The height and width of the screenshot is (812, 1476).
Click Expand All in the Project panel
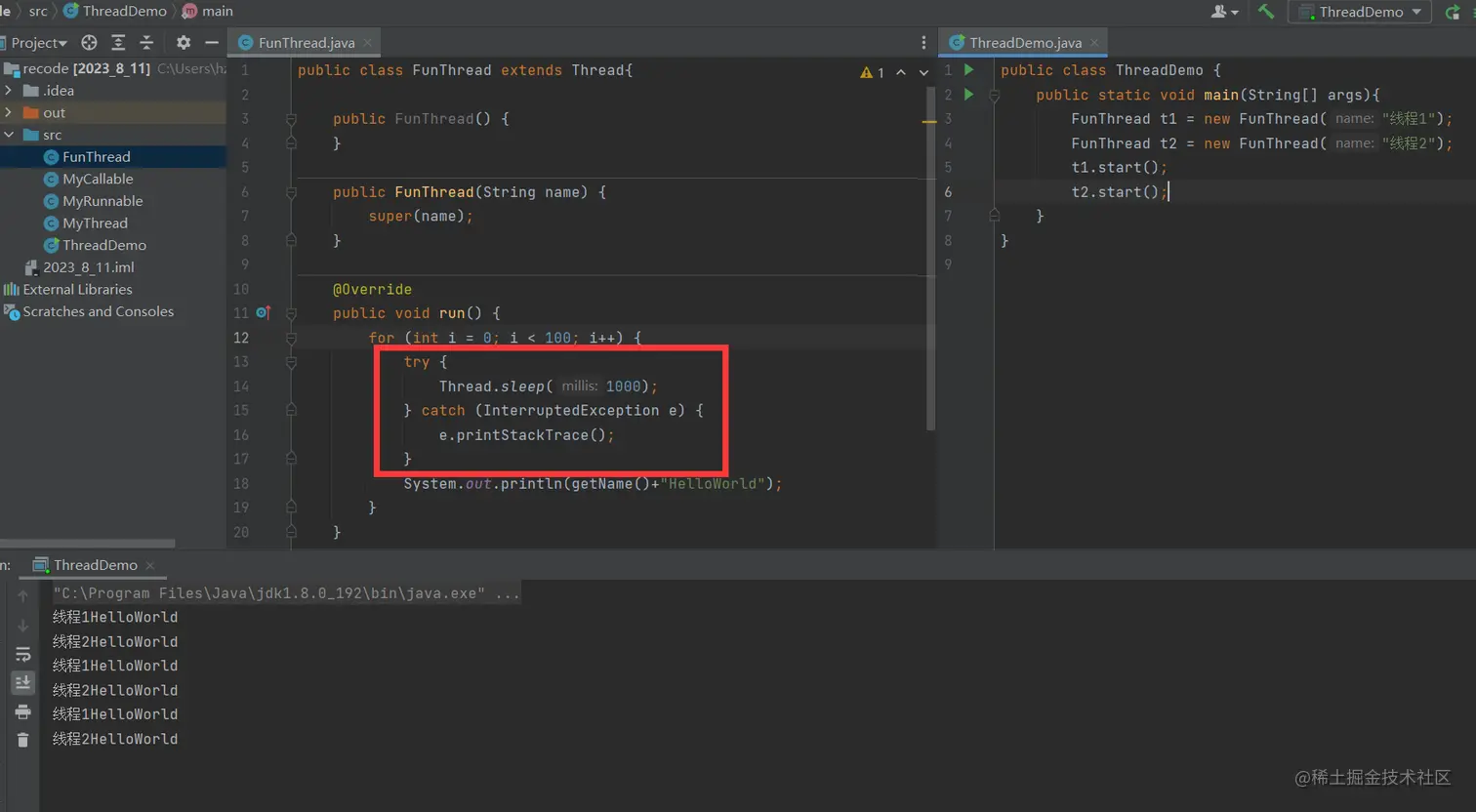[x=118, y=43]
